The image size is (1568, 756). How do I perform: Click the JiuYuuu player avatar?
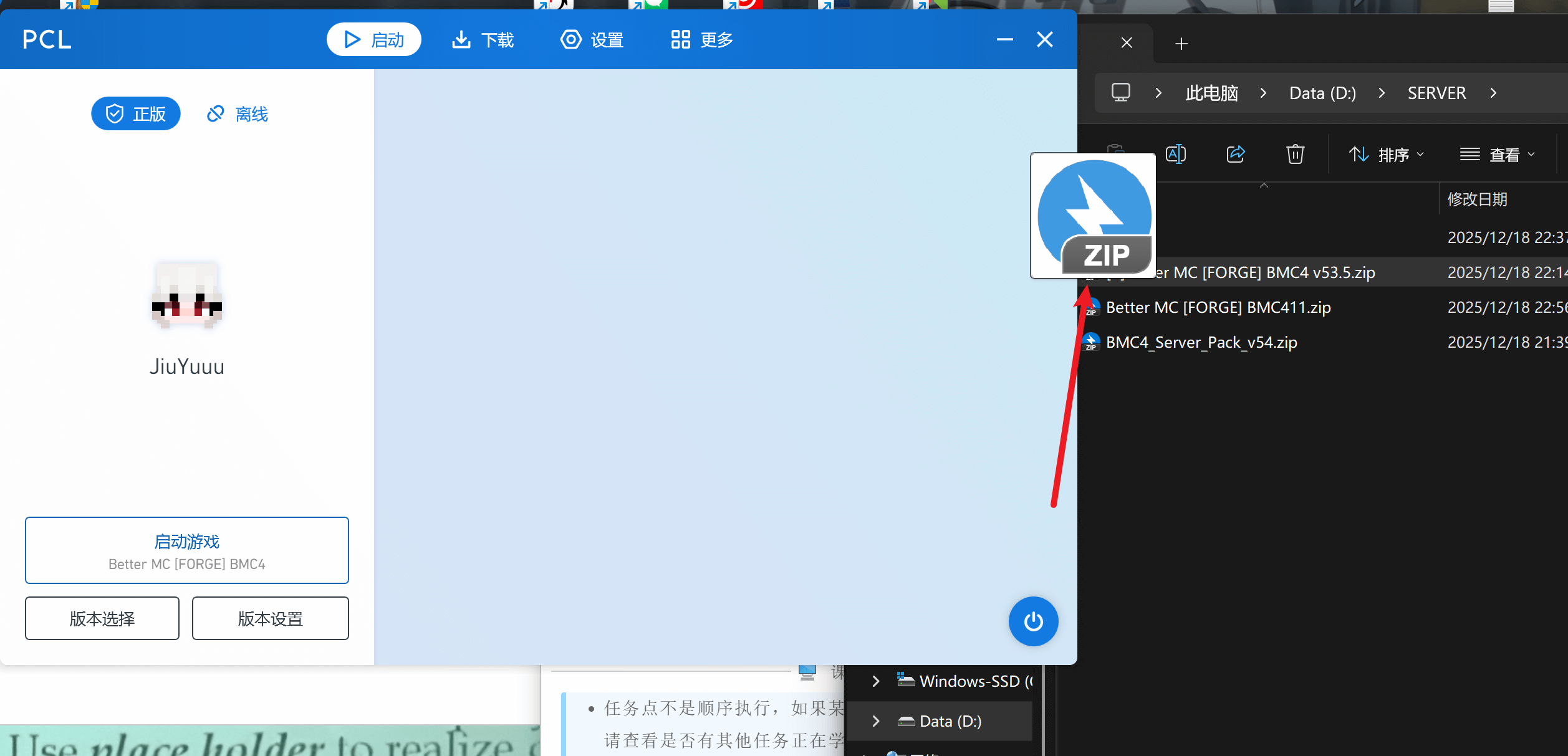coord(187,295)
